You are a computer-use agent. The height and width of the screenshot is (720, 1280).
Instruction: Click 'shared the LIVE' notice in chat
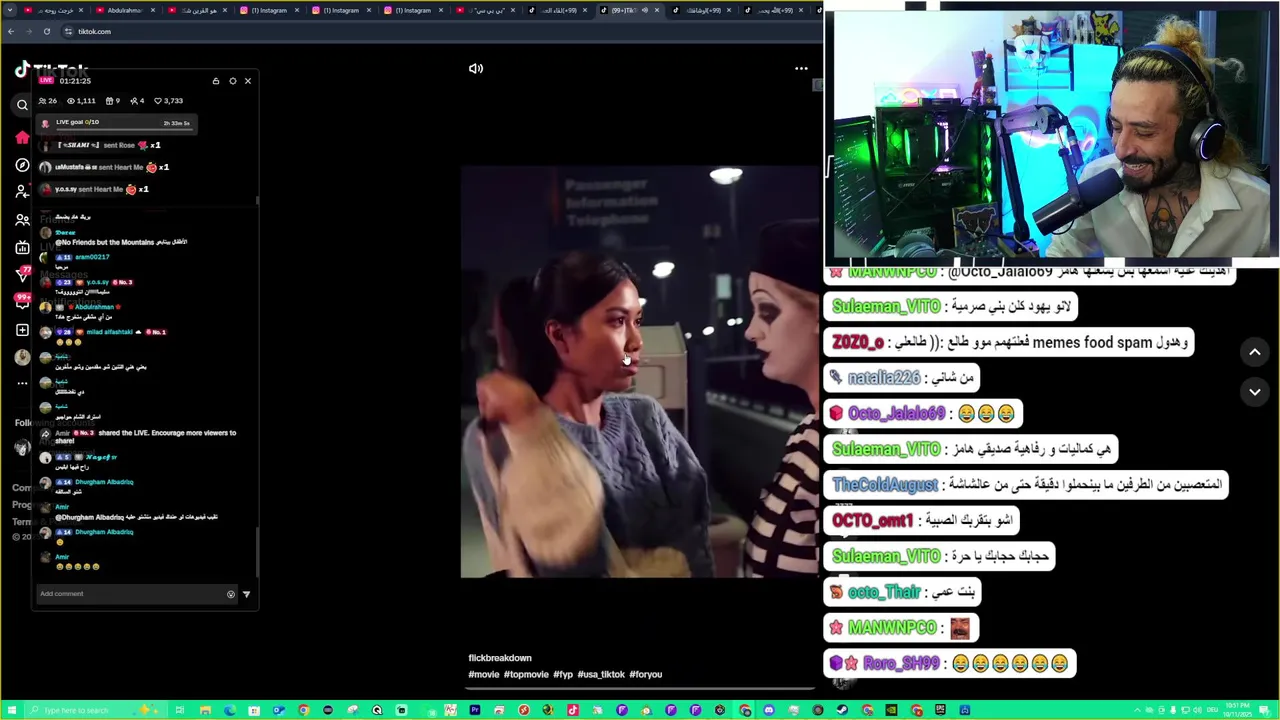tap(145, 436)
